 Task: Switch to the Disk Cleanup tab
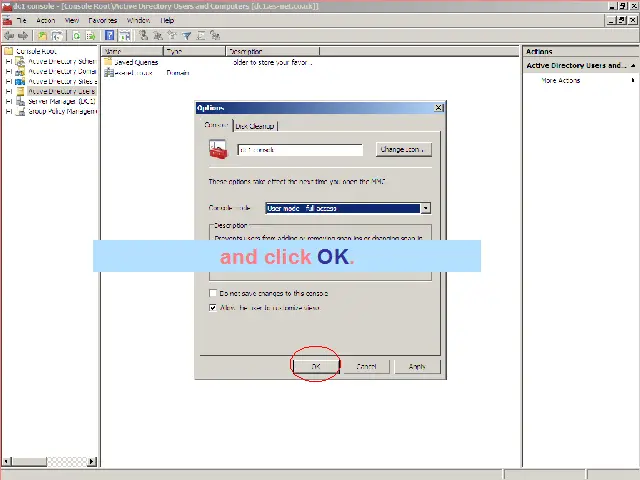pos(256,126)
